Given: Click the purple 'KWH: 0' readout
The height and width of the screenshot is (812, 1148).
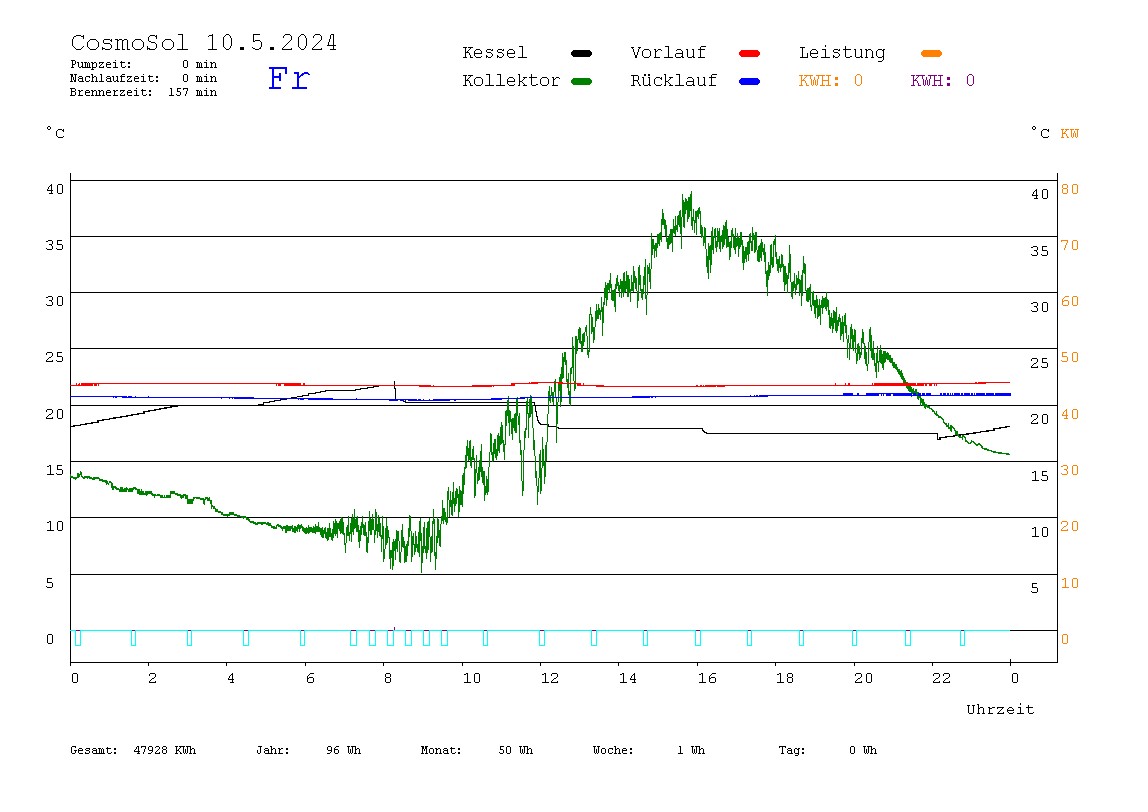Looking at the screenshot, I should pyautogui.click(x=942, y=81).
